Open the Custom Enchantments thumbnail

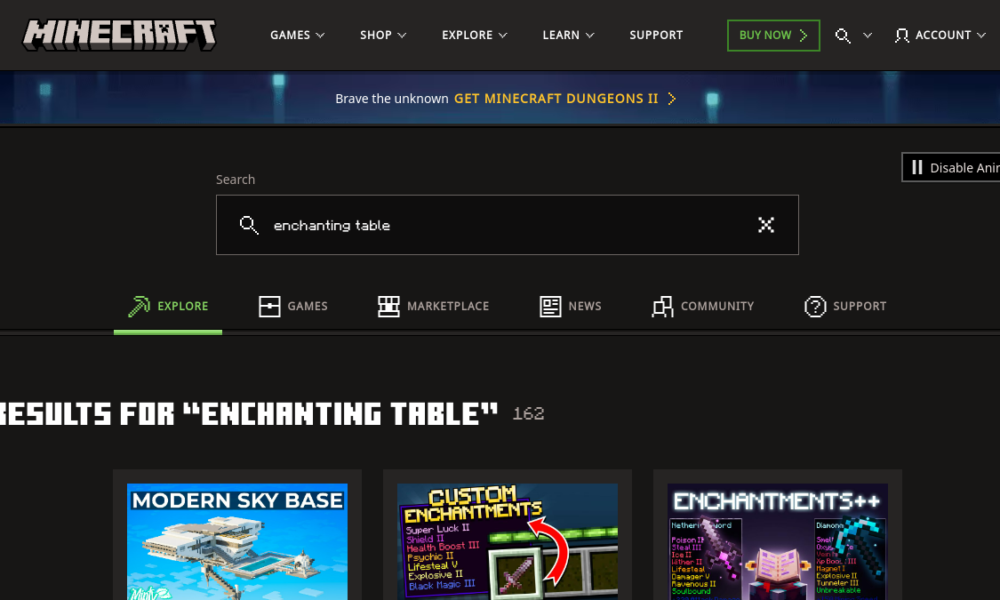pyautogui.click(x=507, y=541)
